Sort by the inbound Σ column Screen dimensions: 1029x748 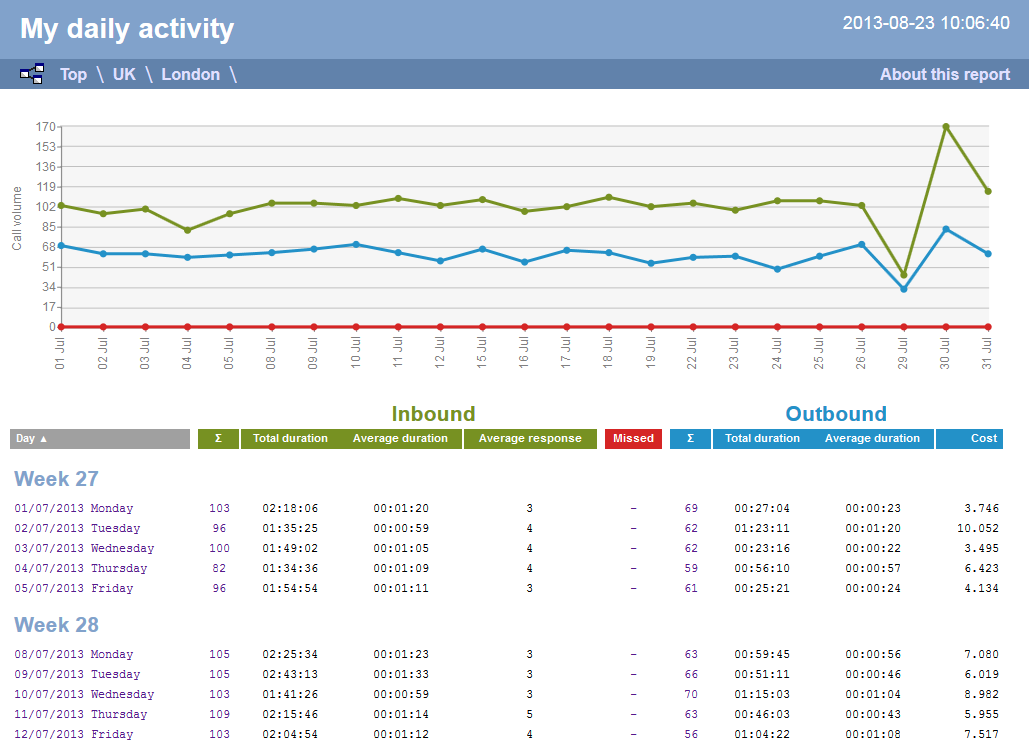pos(219,438)
